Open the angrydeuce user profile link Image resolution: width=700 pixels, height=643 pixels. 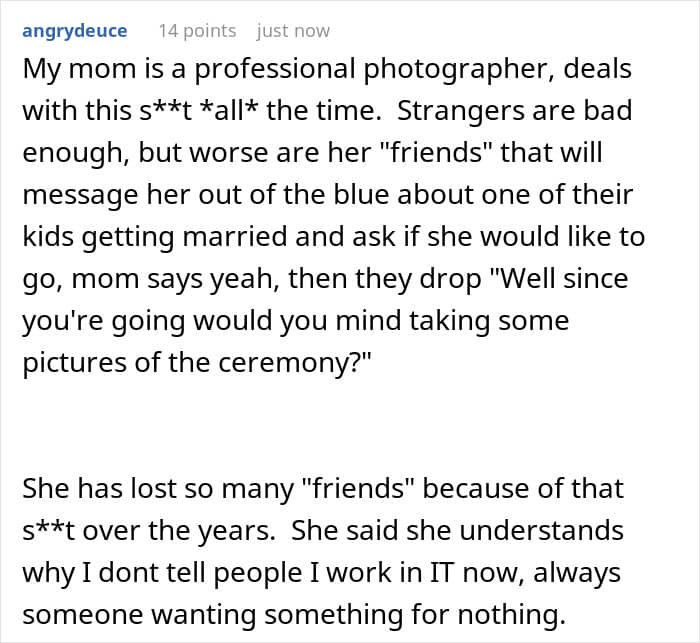tap(75, 31)
